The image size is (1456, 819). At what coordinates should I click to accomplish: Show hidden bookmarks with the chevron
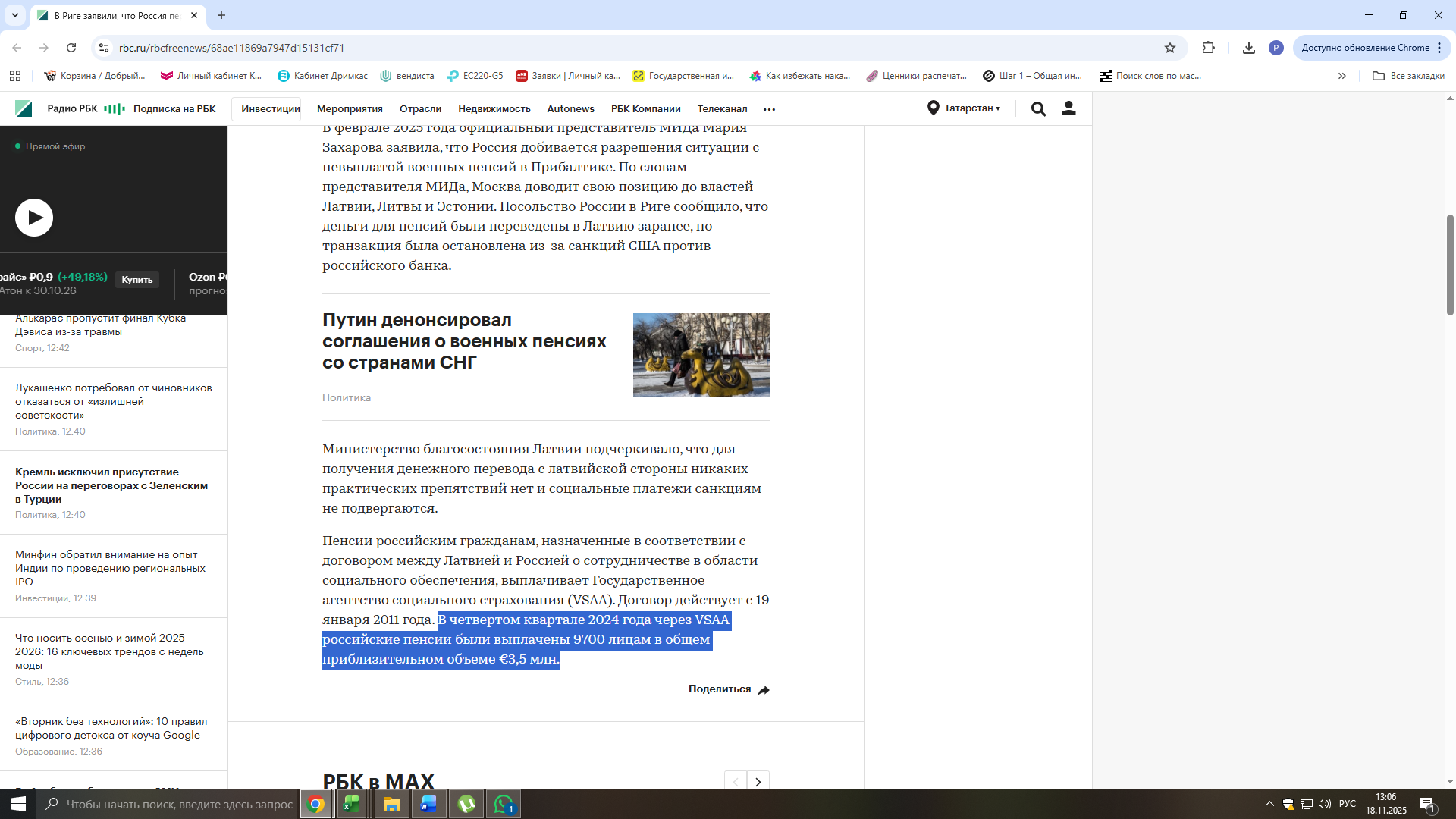click(x=1341, y=76)
